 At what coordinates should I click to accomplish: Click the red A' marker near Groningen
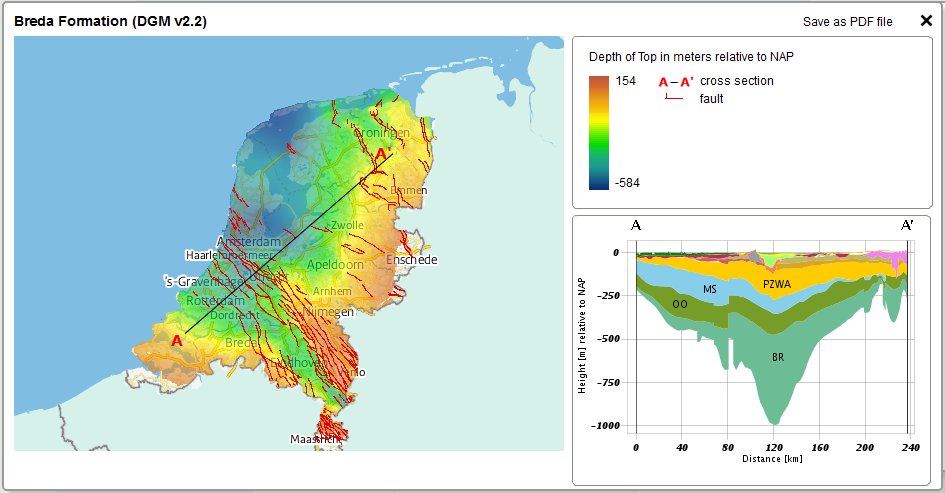[x=381, y=155]
